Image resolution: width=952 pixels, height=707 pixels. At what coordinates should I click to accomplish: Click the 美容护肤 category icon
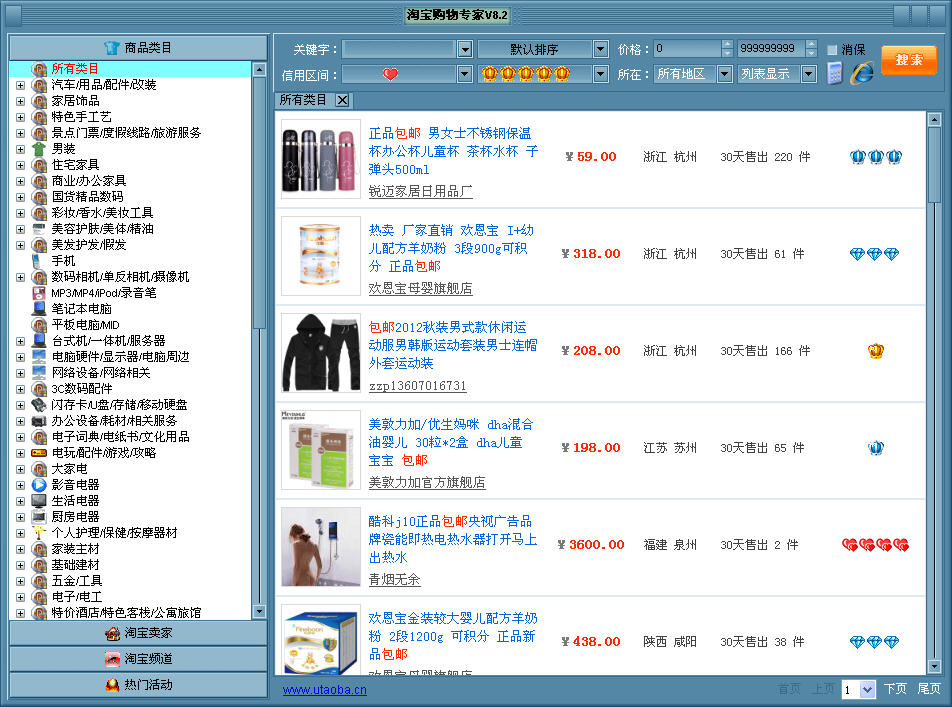pyautogui.click(x=39, y=229)
